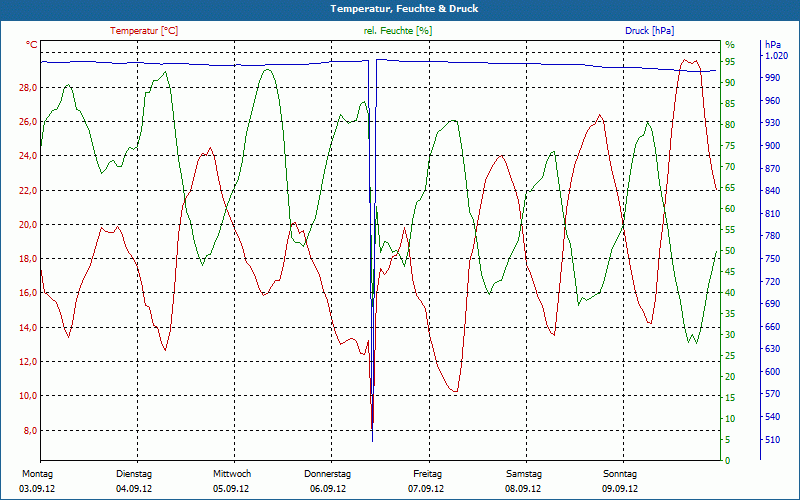
Task: Click the '10,0' temperature axis value
Action: tap(29, 396)
